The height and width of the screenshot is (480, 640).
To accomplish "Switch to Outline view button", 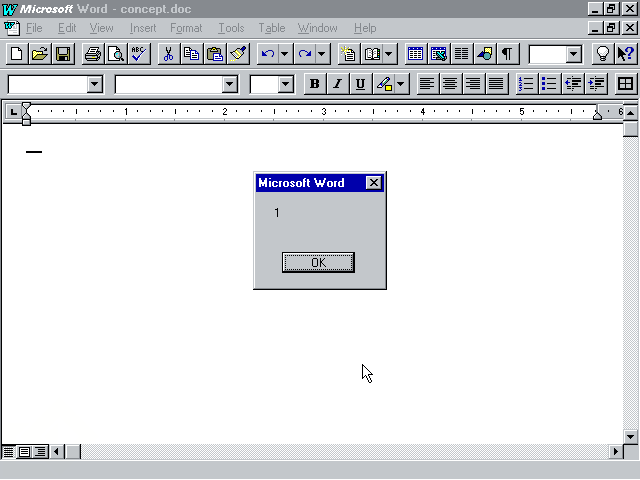I will point(40,451).
